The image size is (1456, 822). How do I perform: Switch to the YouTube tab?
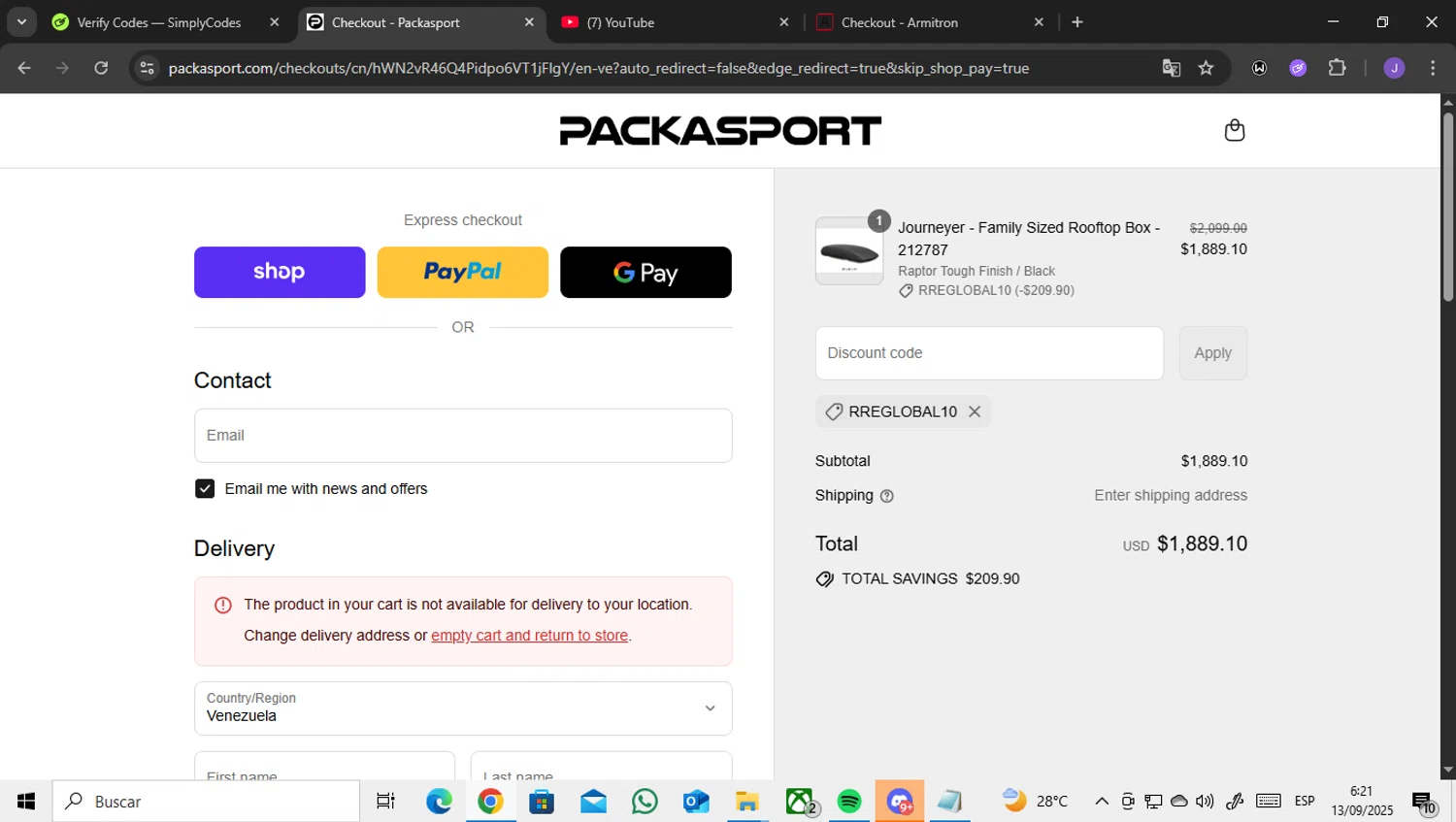[x=670, y=22]
